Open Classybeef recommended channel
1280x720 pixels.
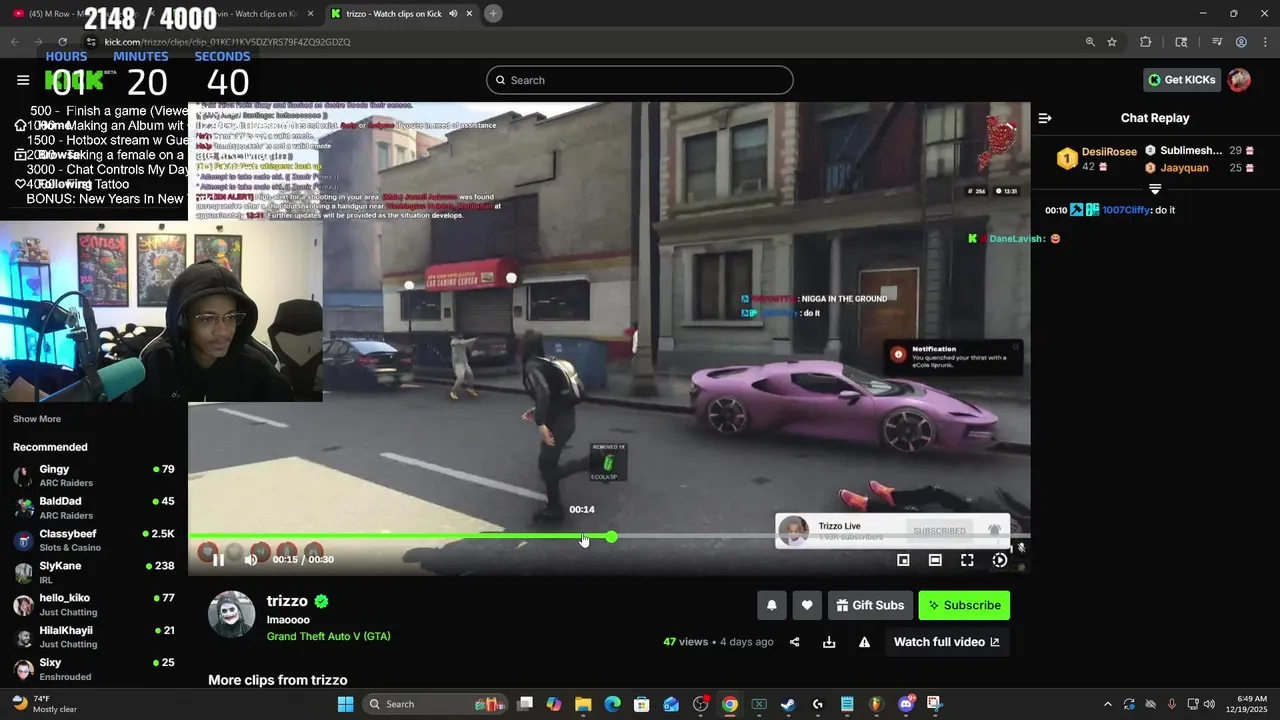[x=93, y=540]
